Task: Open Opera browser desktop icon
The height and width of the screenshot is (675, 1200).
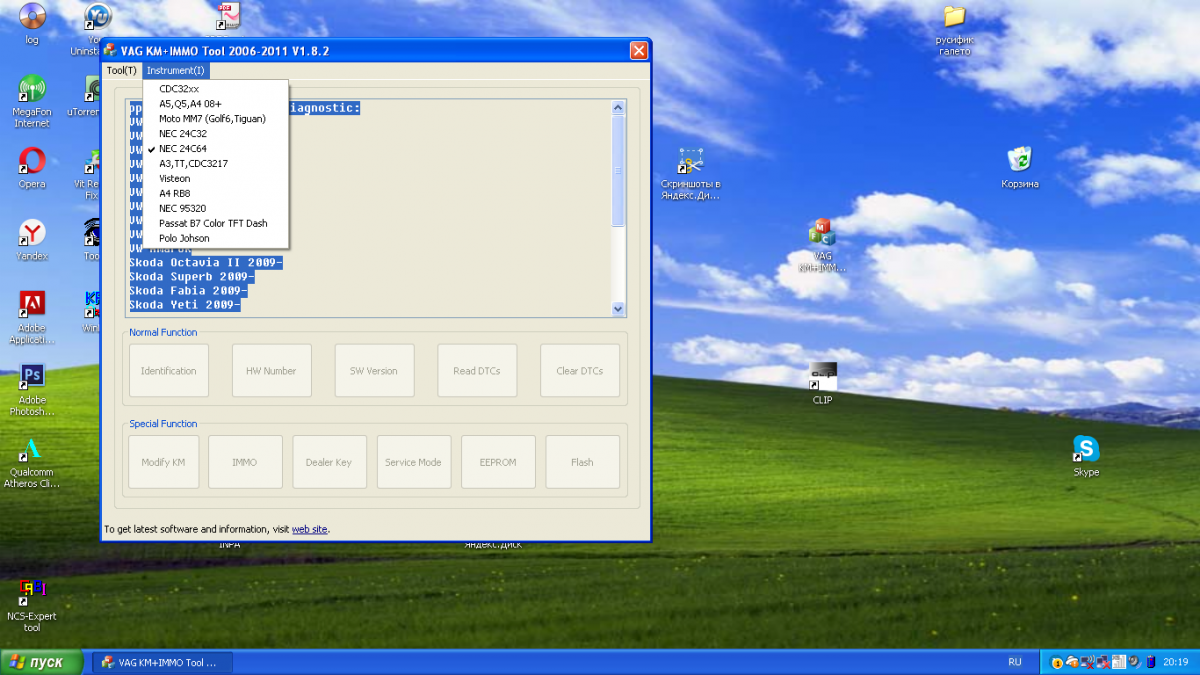Action: 32,161
